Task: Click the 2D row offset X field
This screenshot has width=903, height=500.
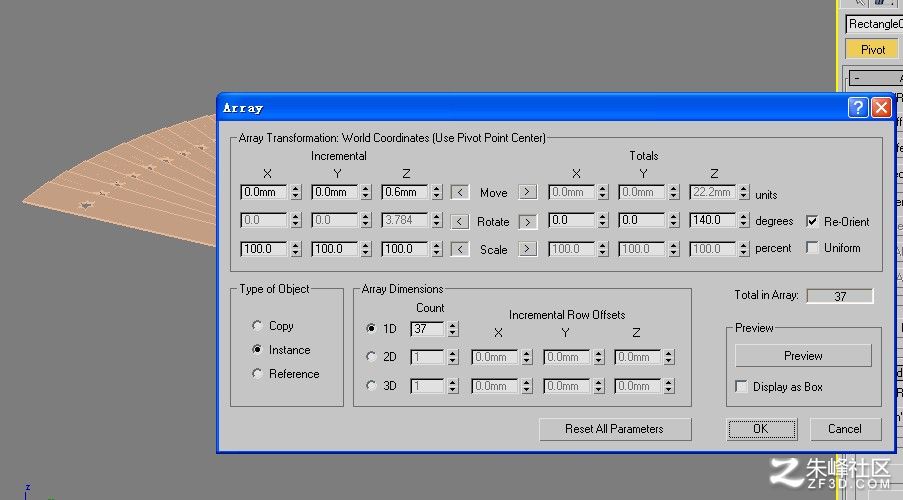Action: (x=495, y=357)
